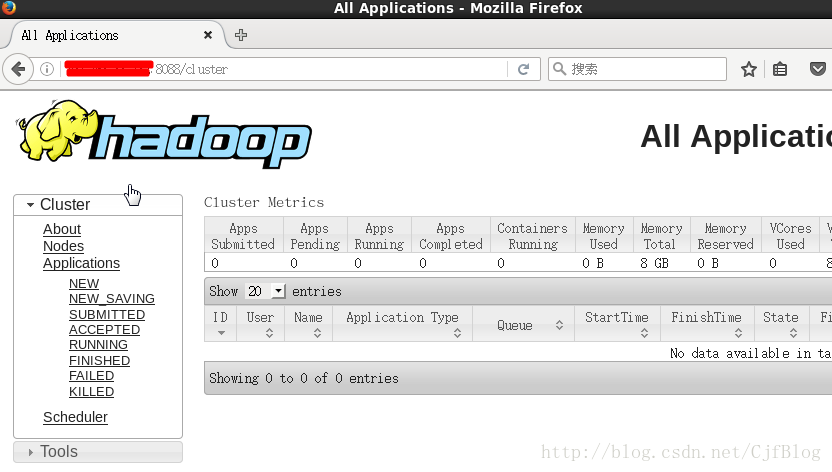The height and width of the screenshot is (472, 832).
Task: Close the All Applications tab
Action: pyautogui.click(x=207, y=35)
